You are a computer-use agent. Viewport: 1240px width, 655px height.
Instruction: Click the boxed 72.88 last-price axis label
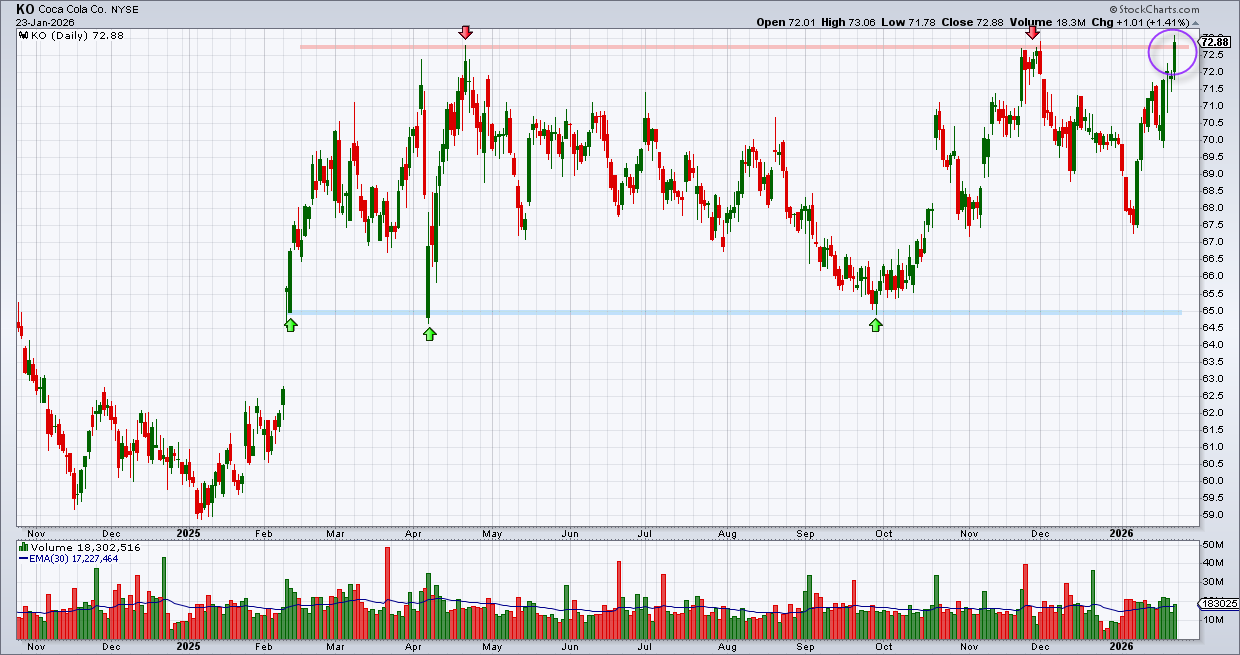click(1214, 41)
